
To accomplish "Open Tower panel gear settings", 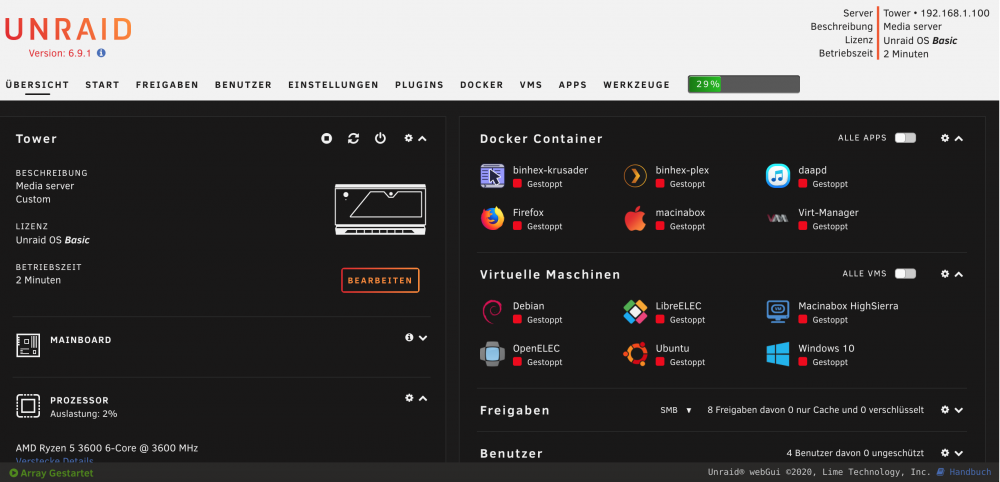I will 409,138.
